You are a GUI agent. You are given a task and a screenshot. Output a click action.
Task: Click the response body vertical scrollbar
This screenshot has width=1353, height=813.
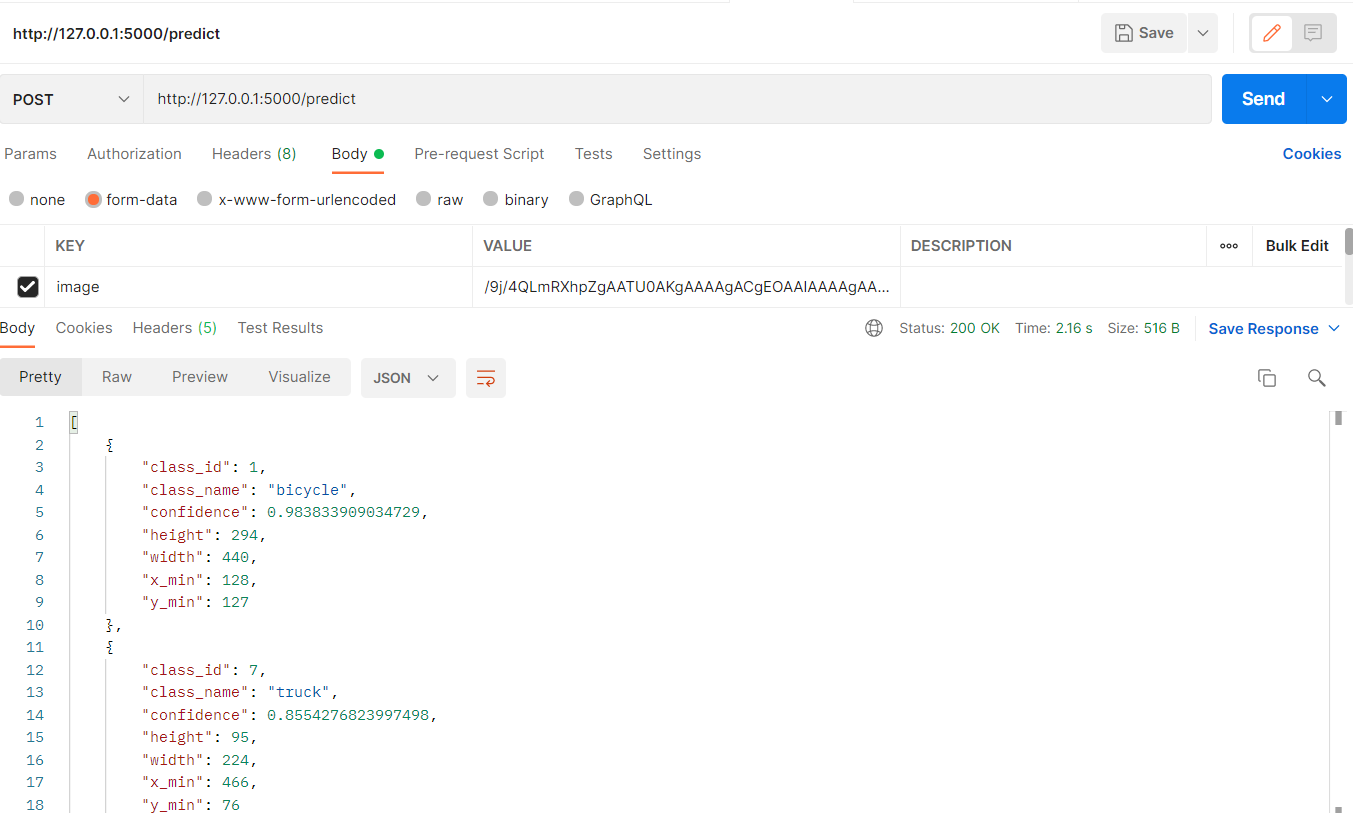pos(1338,418)
